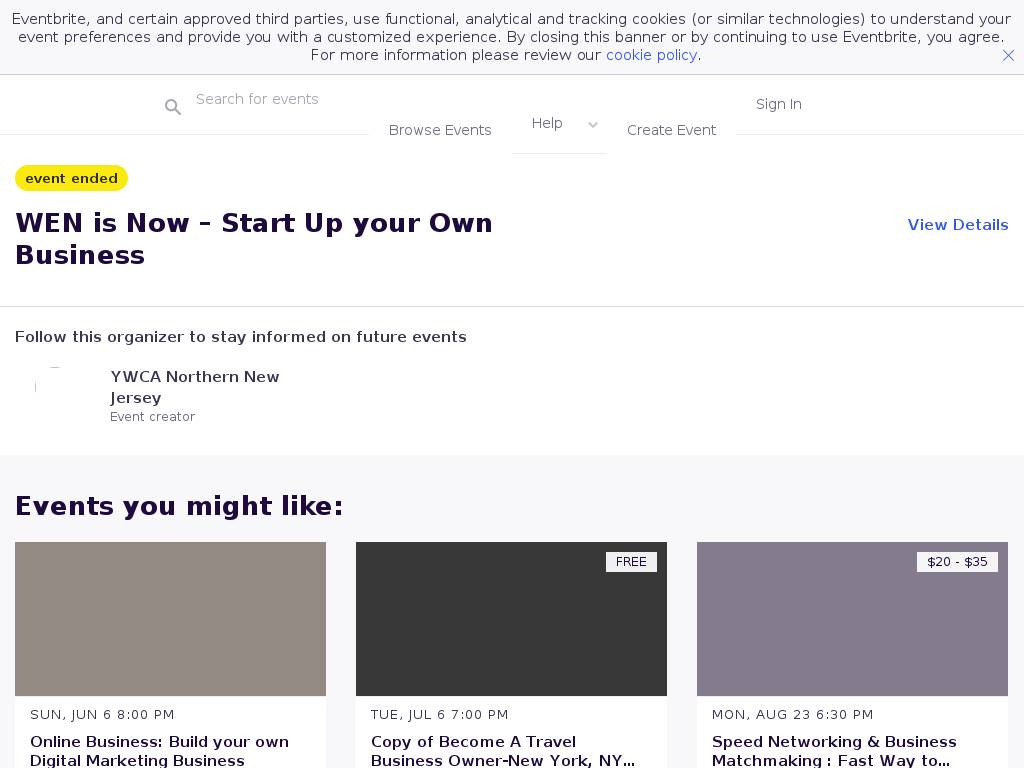Open the WEN is Now event title

(x=253, y=239)
